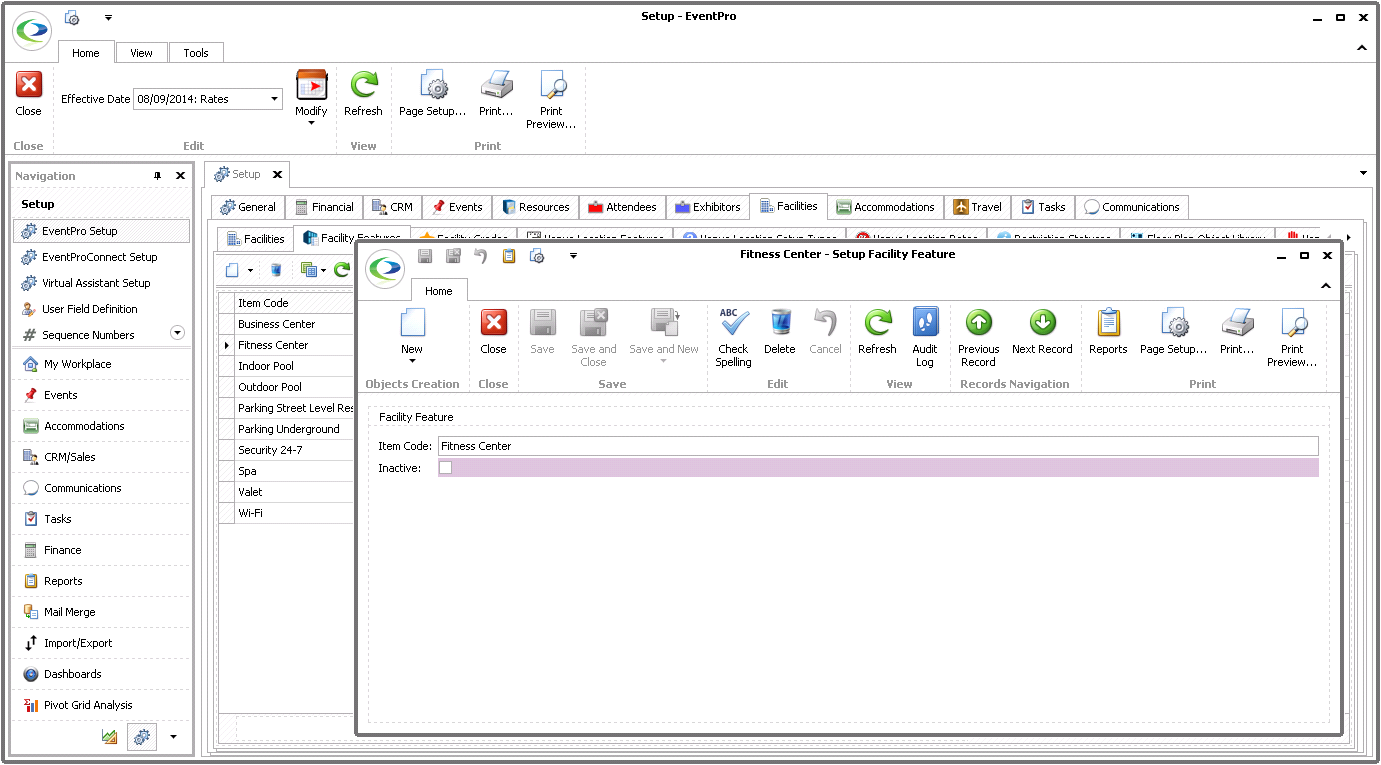Switch to Tools ribbon tab
Viewport: 1381px width, 765px height.
(x=196, y=53)
